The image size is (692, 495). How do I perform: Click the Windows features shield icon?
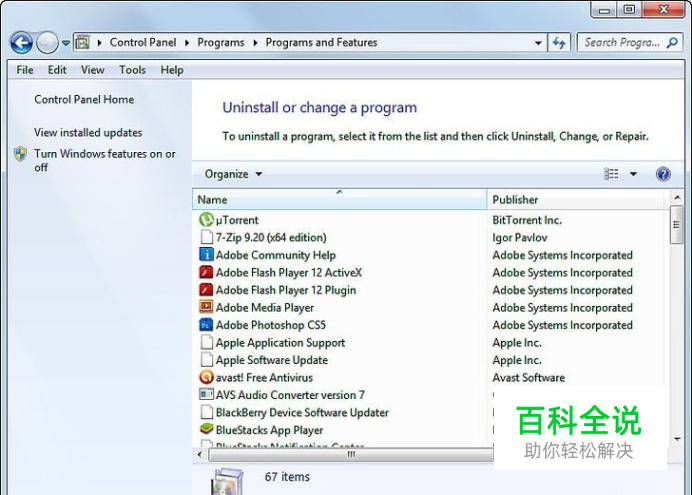pos(20,154)
